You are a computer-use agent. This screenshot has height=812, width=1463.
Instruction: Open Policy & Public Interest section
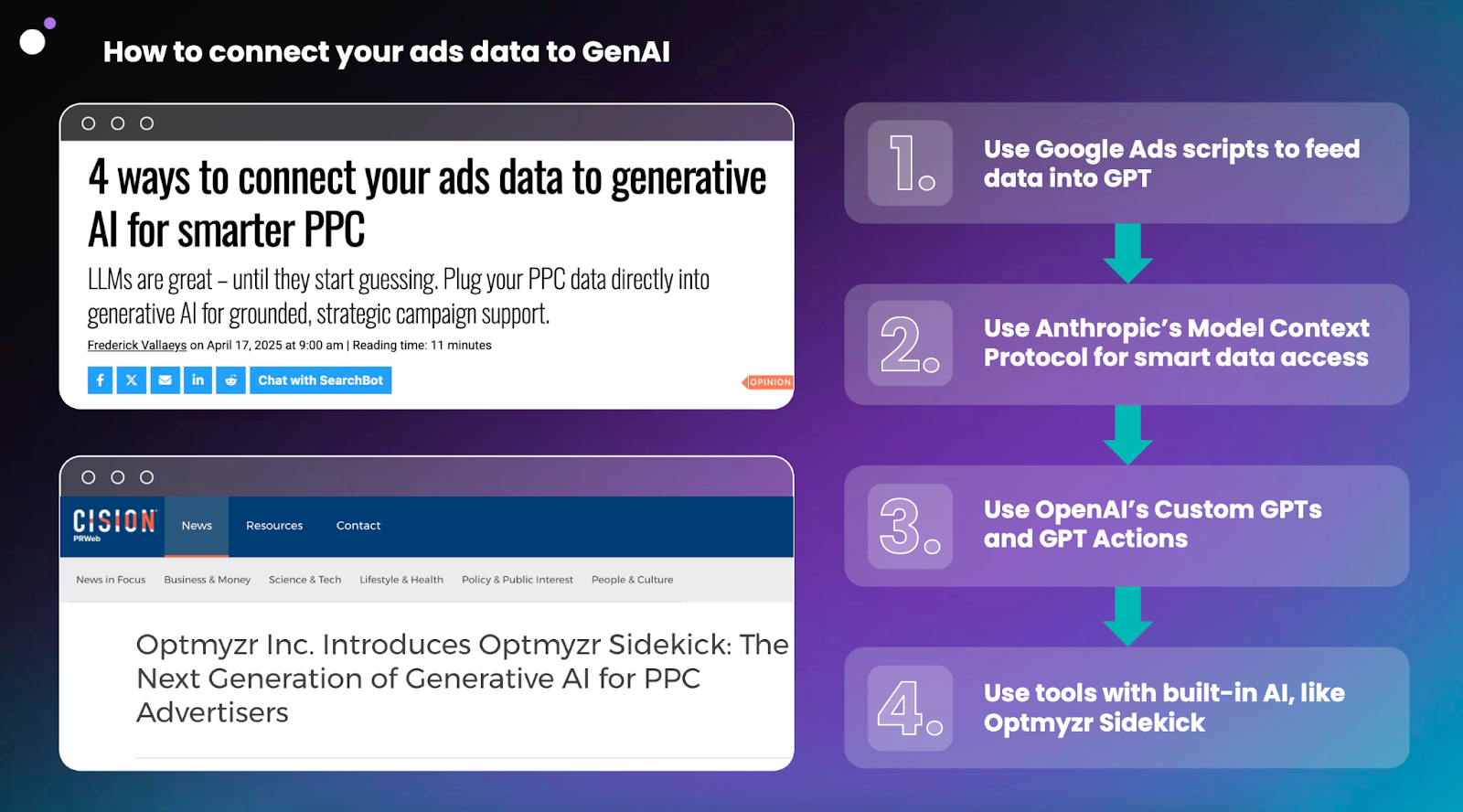(x=518, y=580)
